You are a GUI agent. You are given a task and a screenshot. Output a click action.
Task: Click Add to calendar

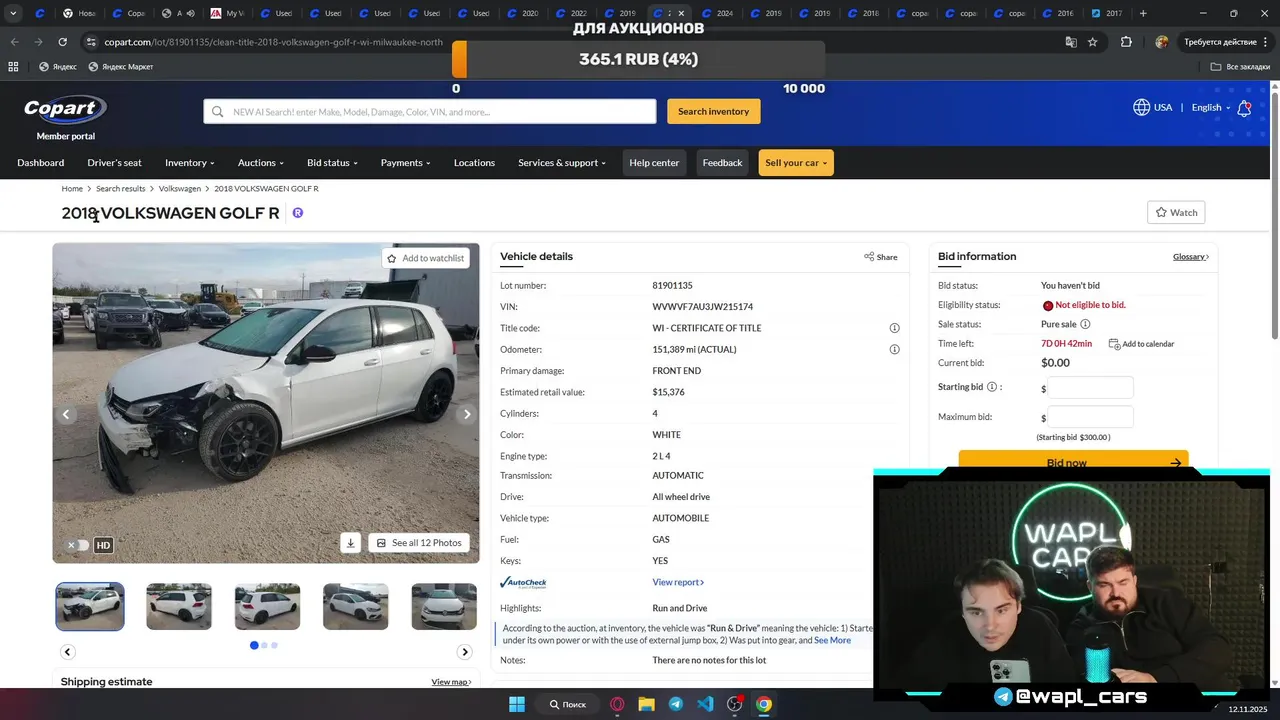[x=1141, y=344]
